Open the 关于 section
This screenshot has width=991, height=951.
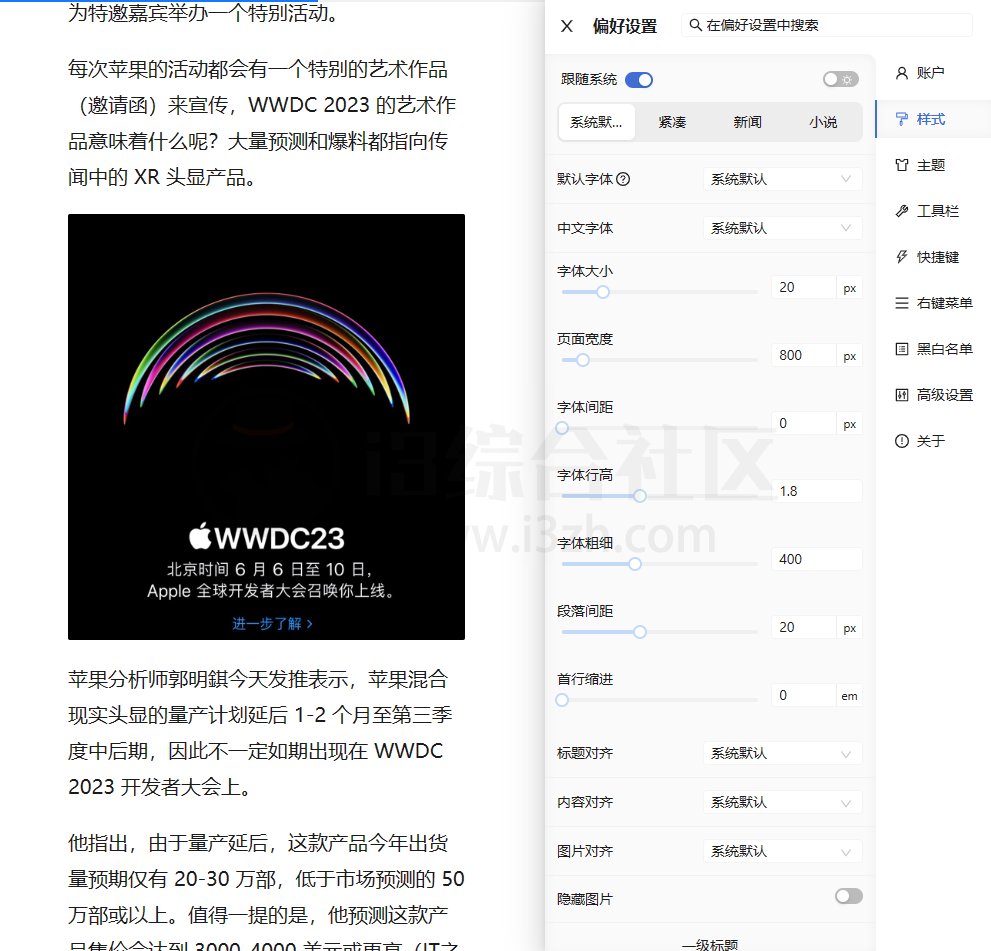tap(933, 441)
